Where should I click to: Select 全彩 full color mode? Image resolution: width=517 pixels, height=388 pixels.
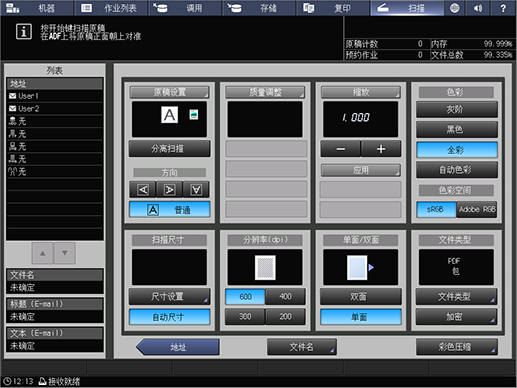457,150
